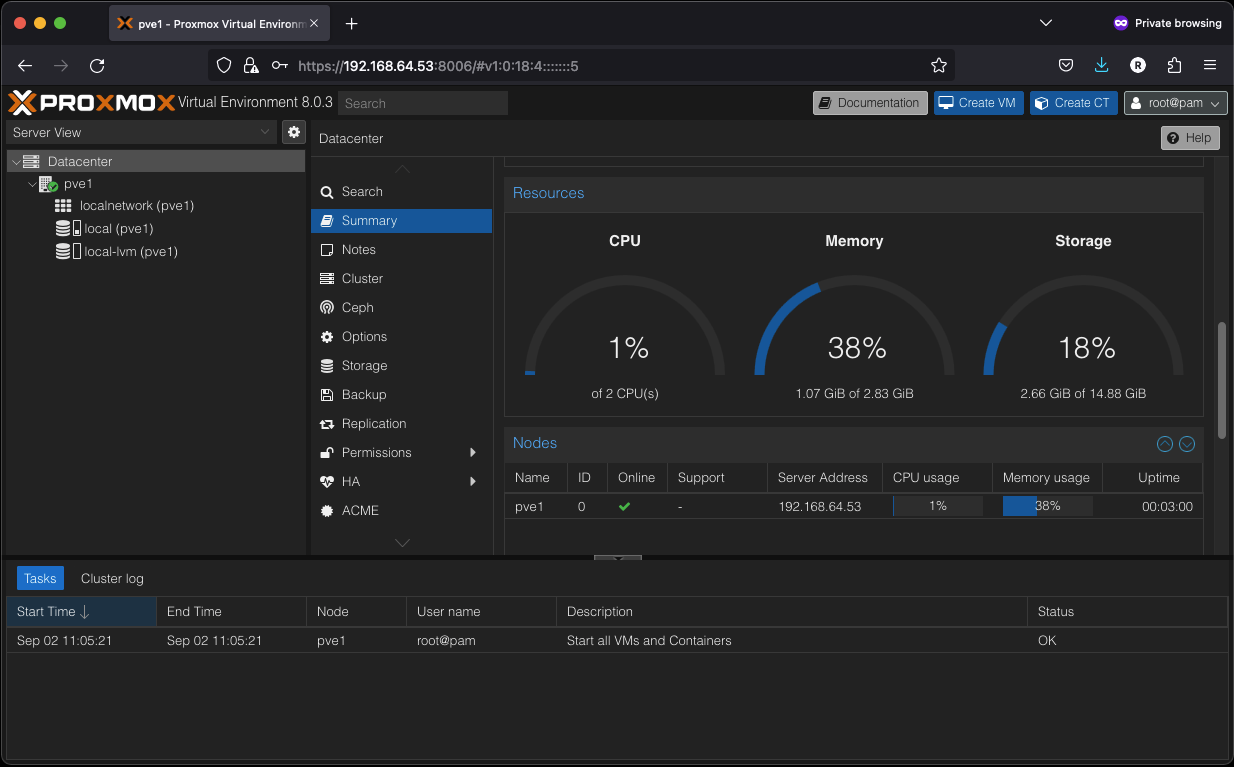Open the Cluster menu item
Screen dimensions: 1234x767
tap(401, 279)
